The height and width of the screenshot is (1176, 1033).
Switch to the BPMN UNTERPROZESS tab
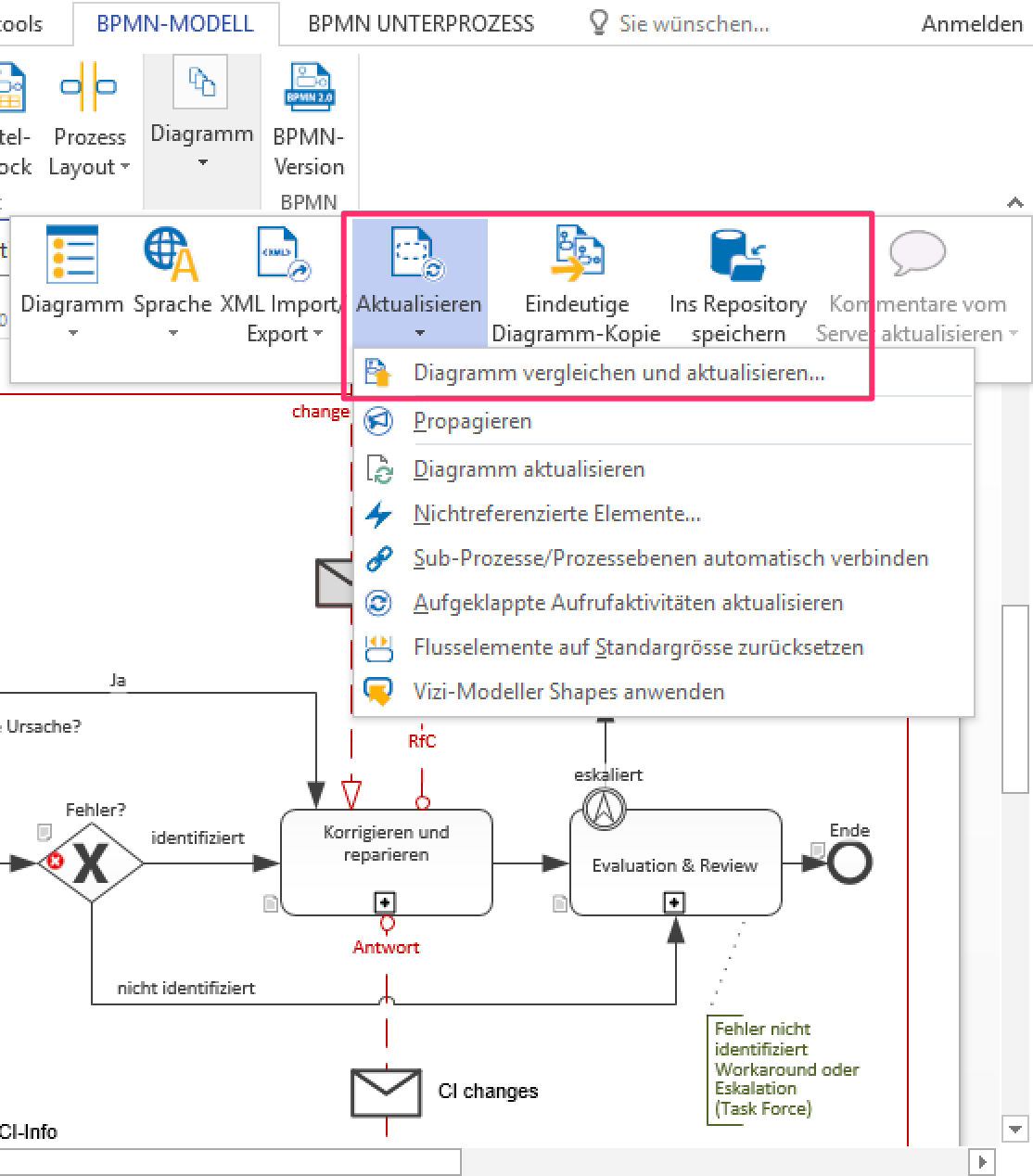422,23
